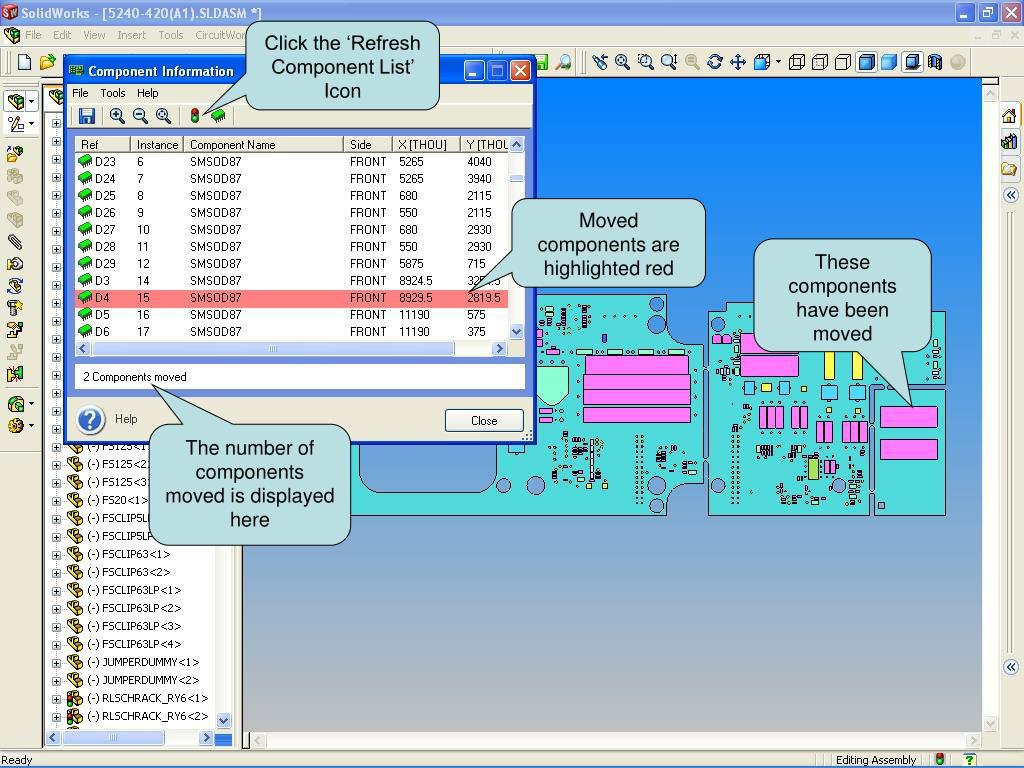Screen dimensions: 1024x768
Task: Click the Refresh Component List icon
Action: pyautogui.click(x=218, y=116)
